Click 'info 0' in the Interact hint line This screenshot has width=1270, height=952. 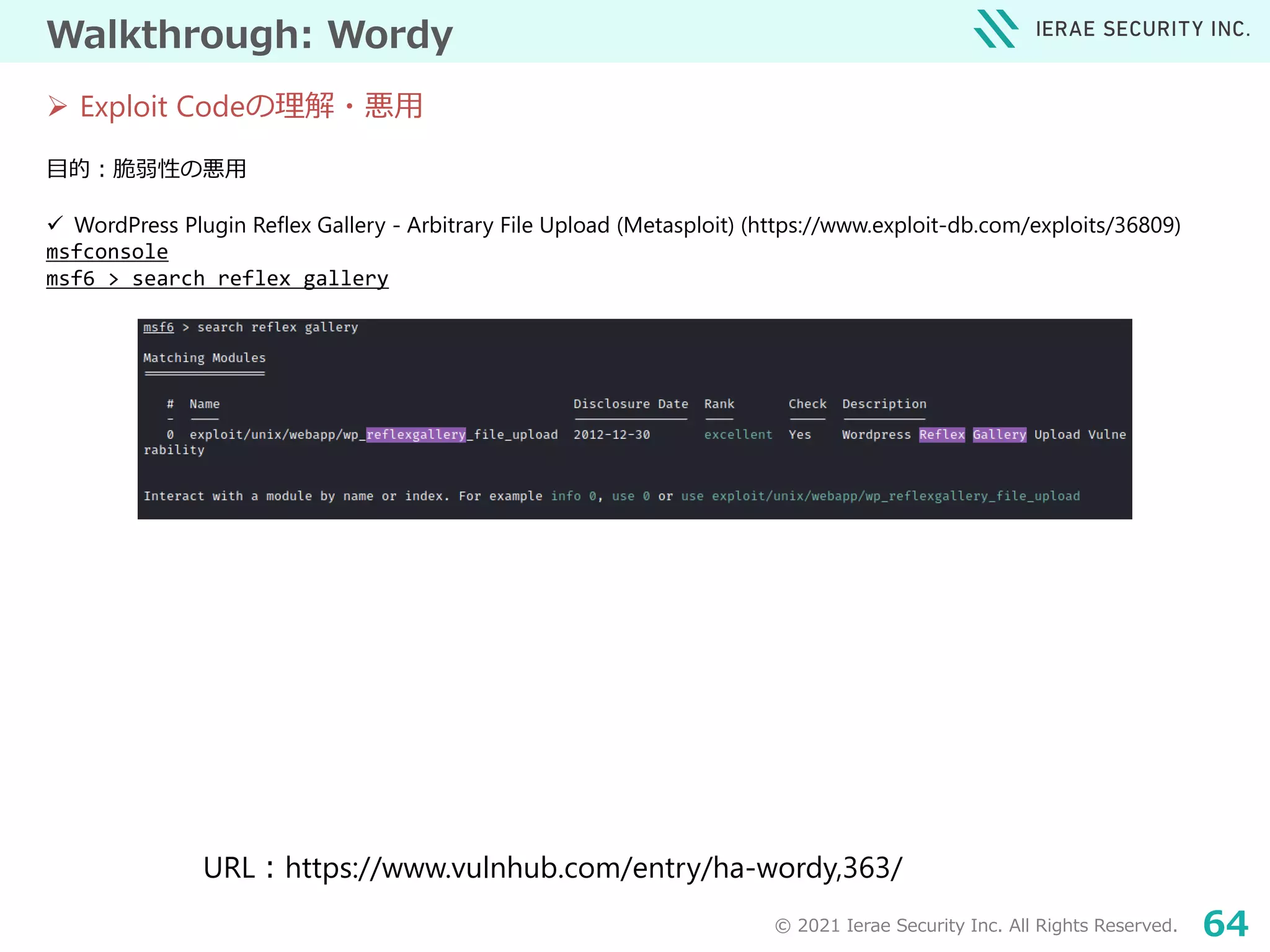pos(574,496)
